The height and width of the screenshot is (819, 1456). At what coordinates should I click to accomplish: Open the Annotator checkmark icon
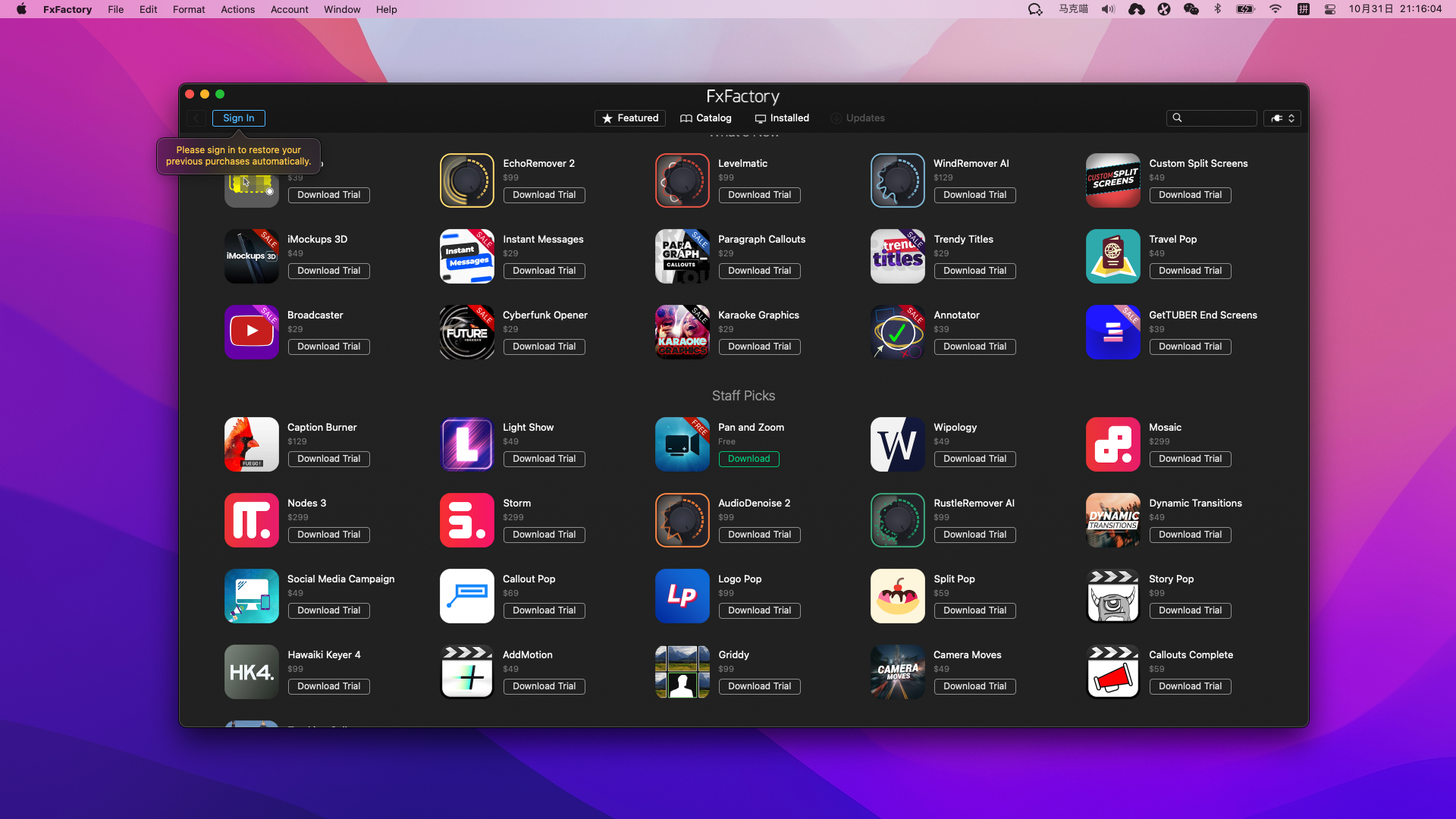coord(897,332)
